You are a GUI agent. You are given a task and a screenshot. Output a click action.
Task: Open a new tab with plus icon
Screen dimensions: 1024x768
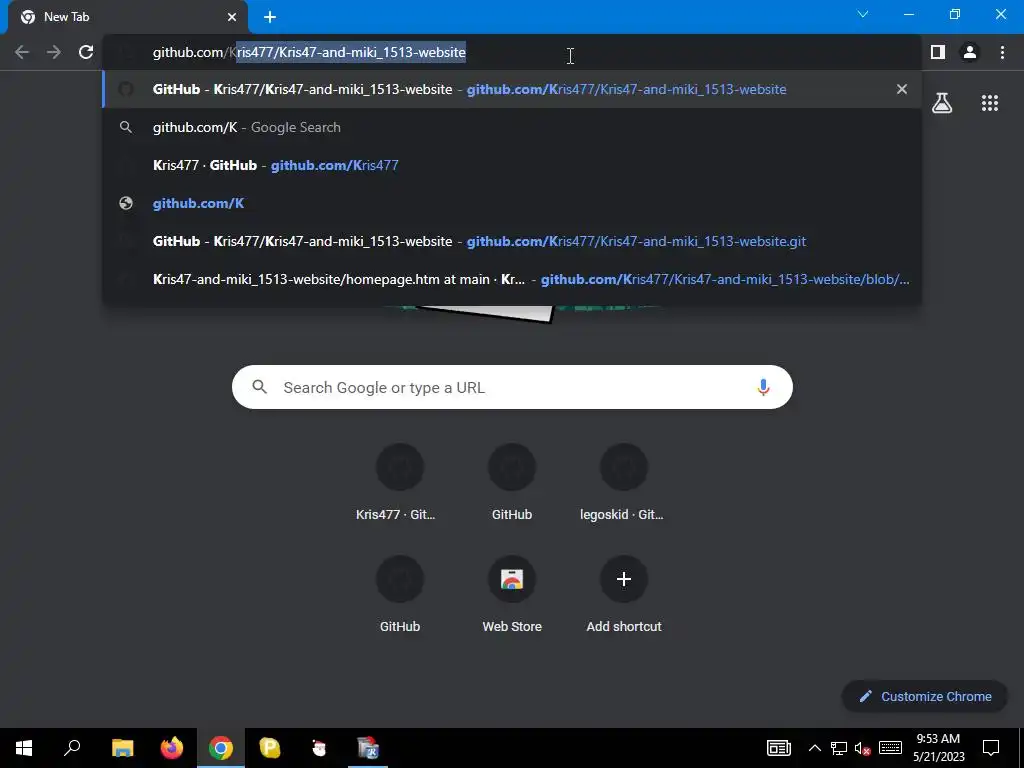pos(270,17)
